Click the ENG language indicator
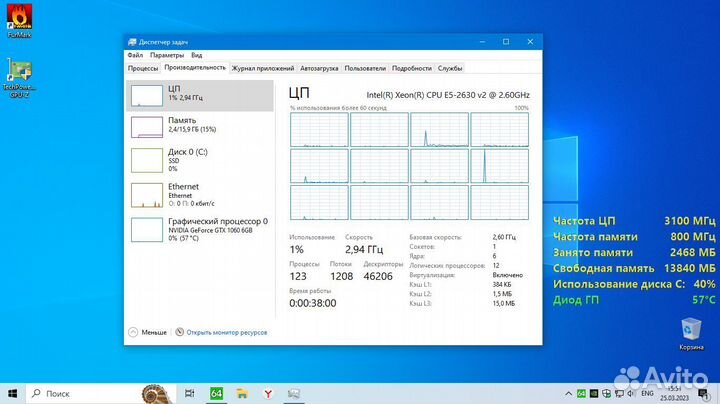Image resolution: width=720 pixels, height=404 pixels. (647, 393)
